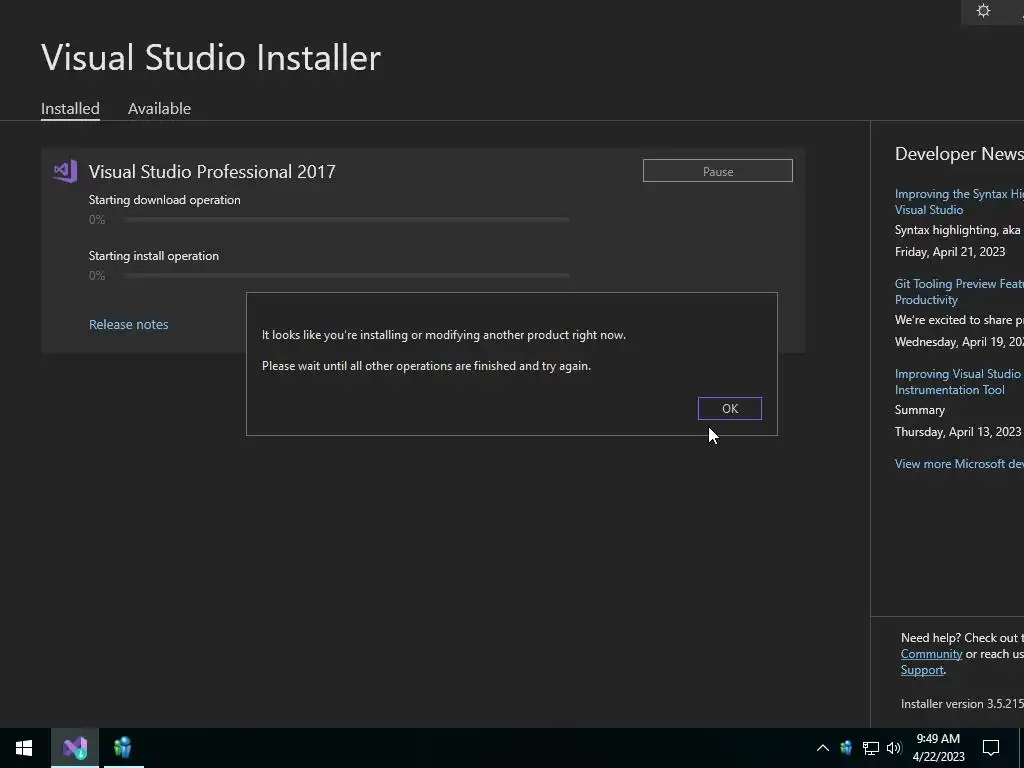
Task: Switch to the Available tab
Action: click(159, 108)
